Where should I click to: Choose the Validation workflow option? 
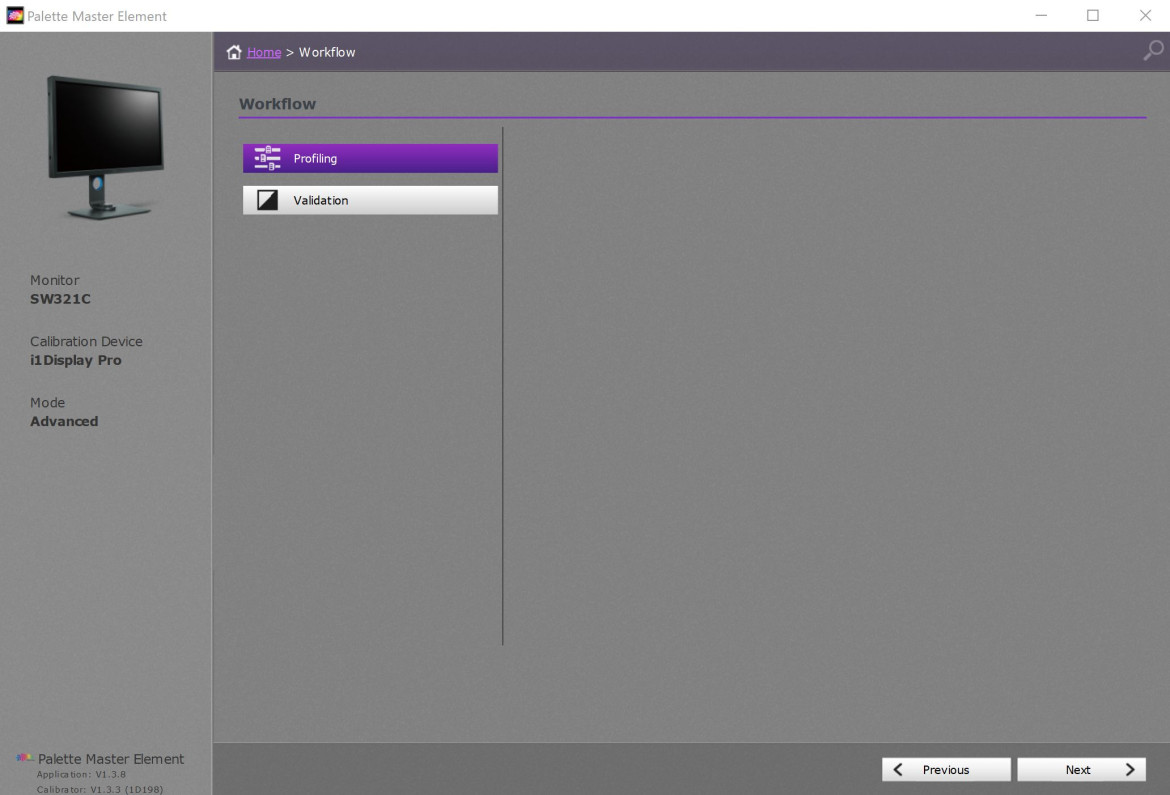pos(370,200)
